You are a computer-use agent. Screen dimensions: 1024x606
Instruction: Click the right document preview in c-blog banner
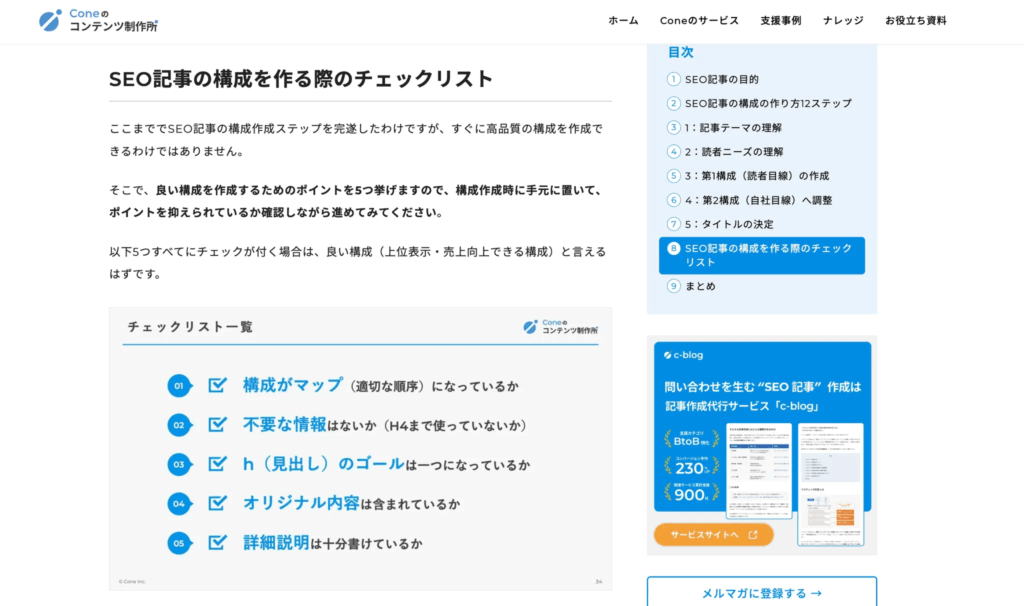coord(831,485)
